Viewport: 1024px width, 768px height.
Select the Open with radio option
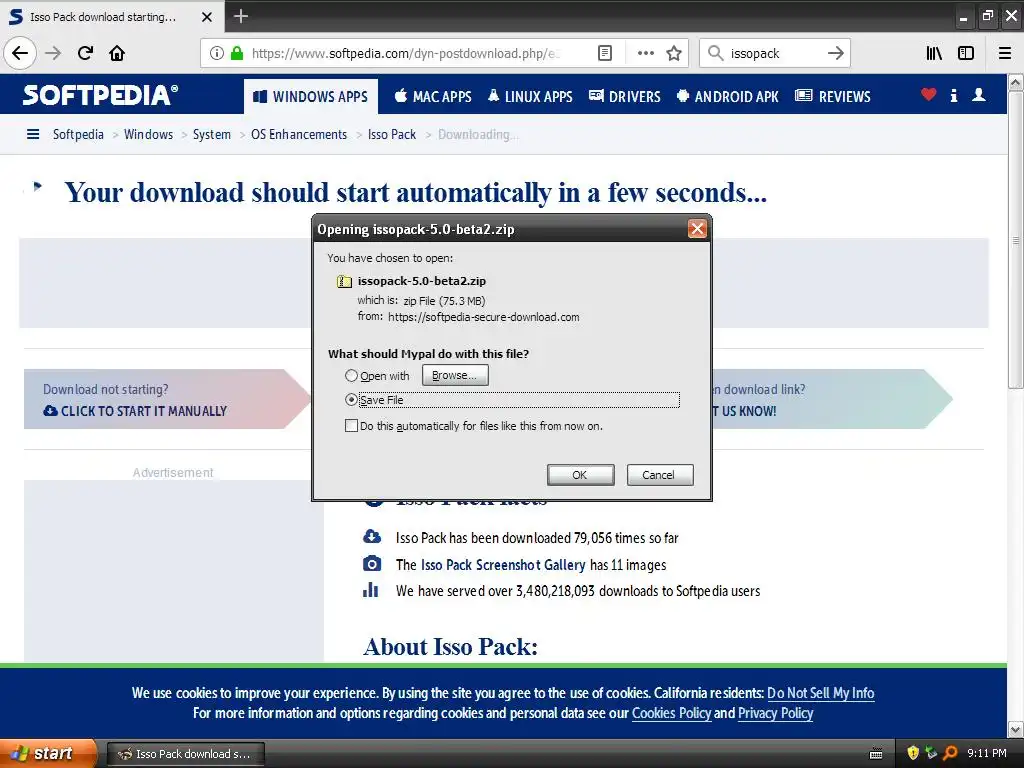pyautogui.click(x=351, y=376)
